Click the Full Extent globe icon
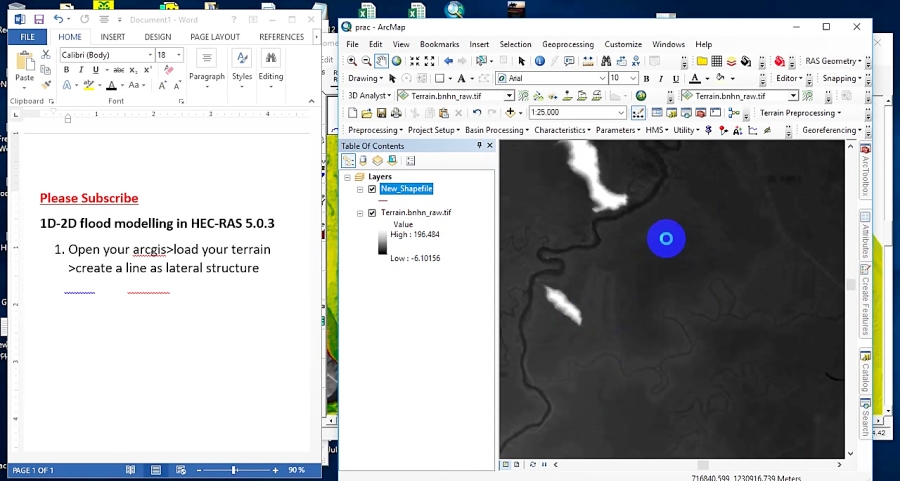 [x=397, y=61]
